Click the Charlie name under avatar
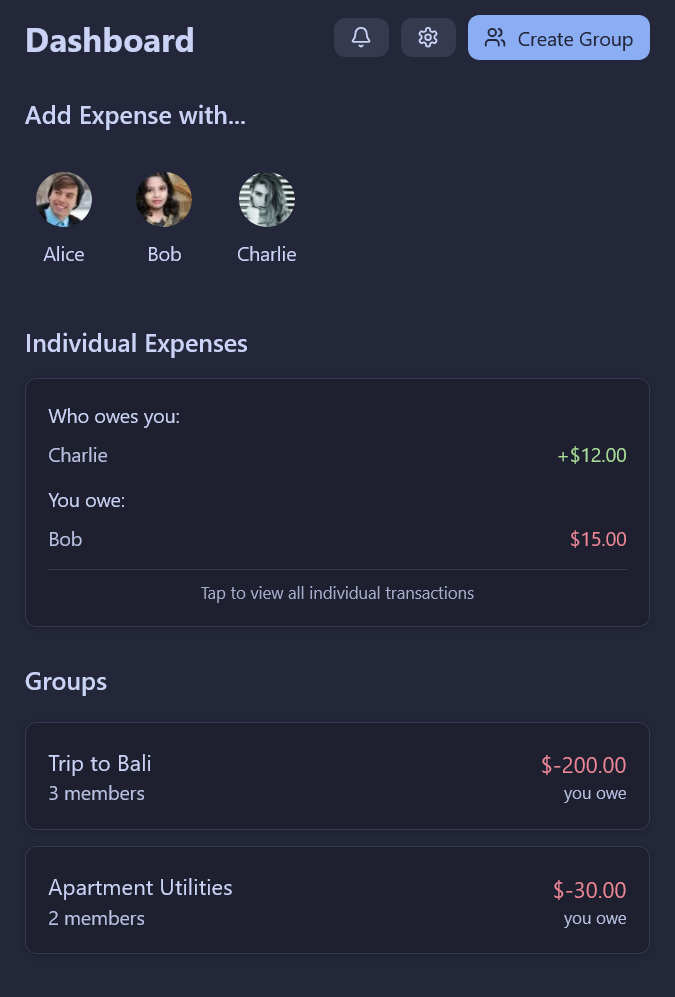 pyautogui.click(x=267, y=254)
